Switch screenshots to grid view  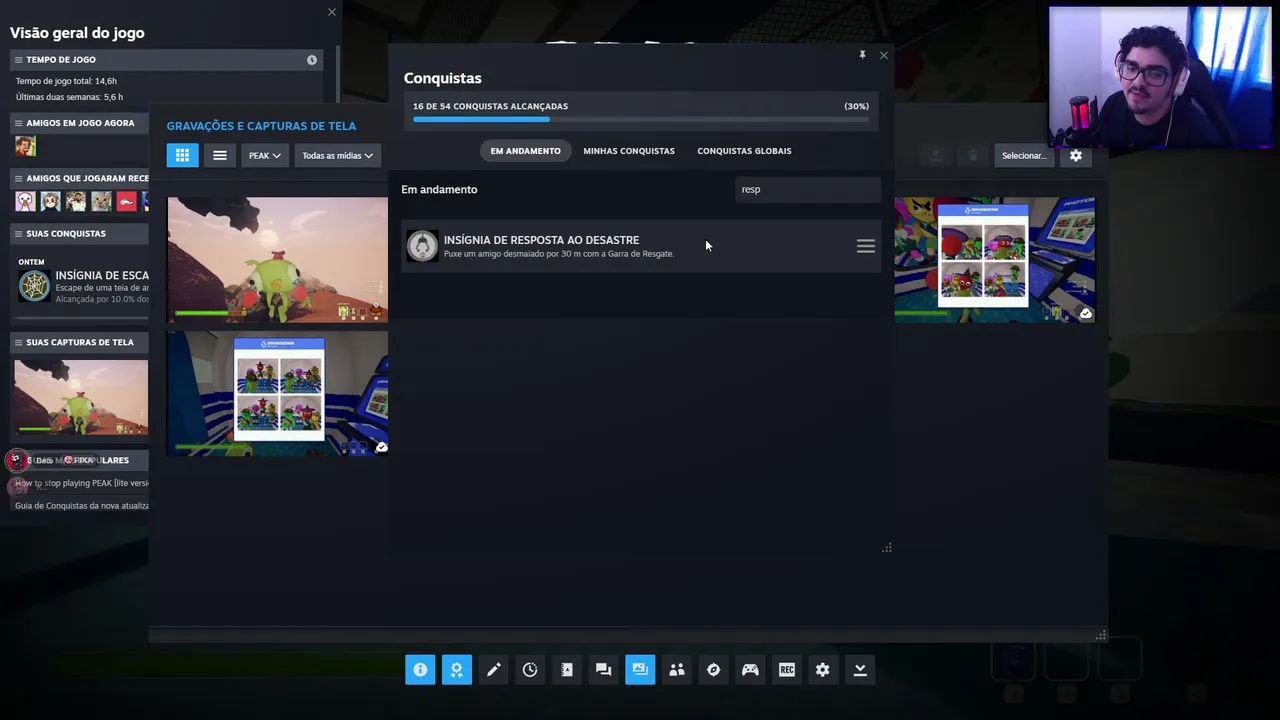point(182,155)
